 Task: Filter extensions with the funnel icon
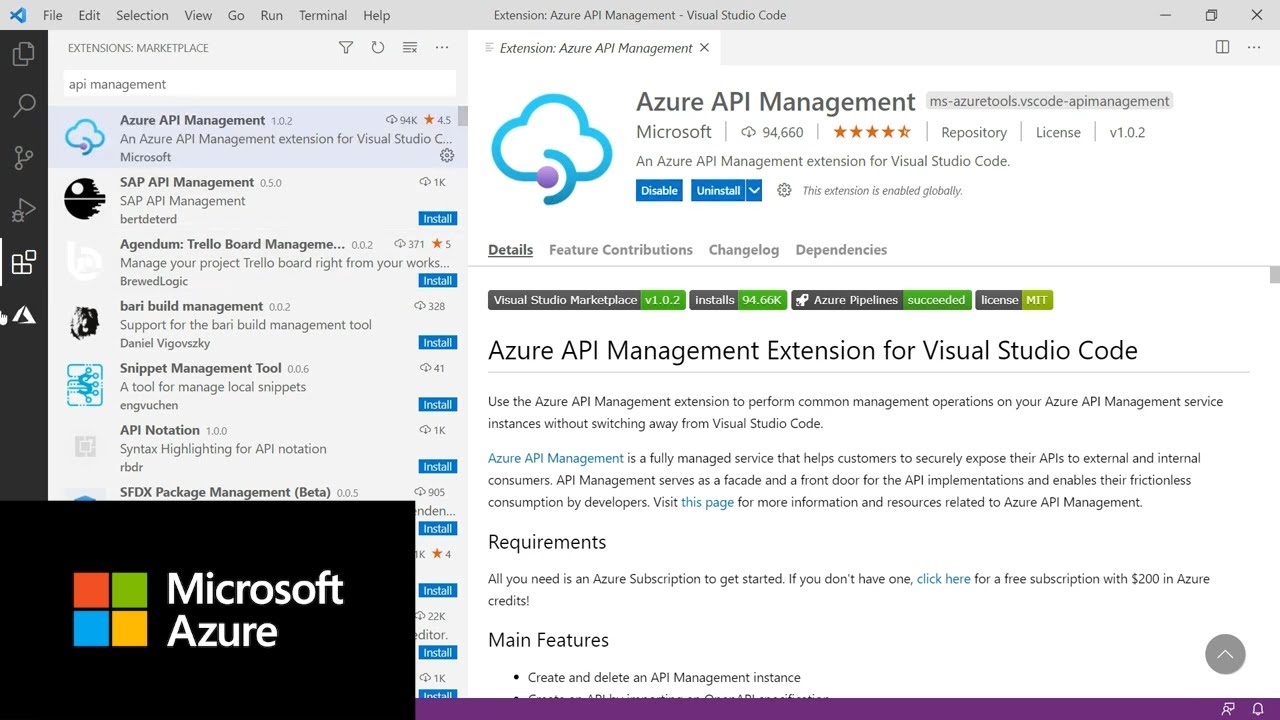pyautogui.click(x=346, y=48)
